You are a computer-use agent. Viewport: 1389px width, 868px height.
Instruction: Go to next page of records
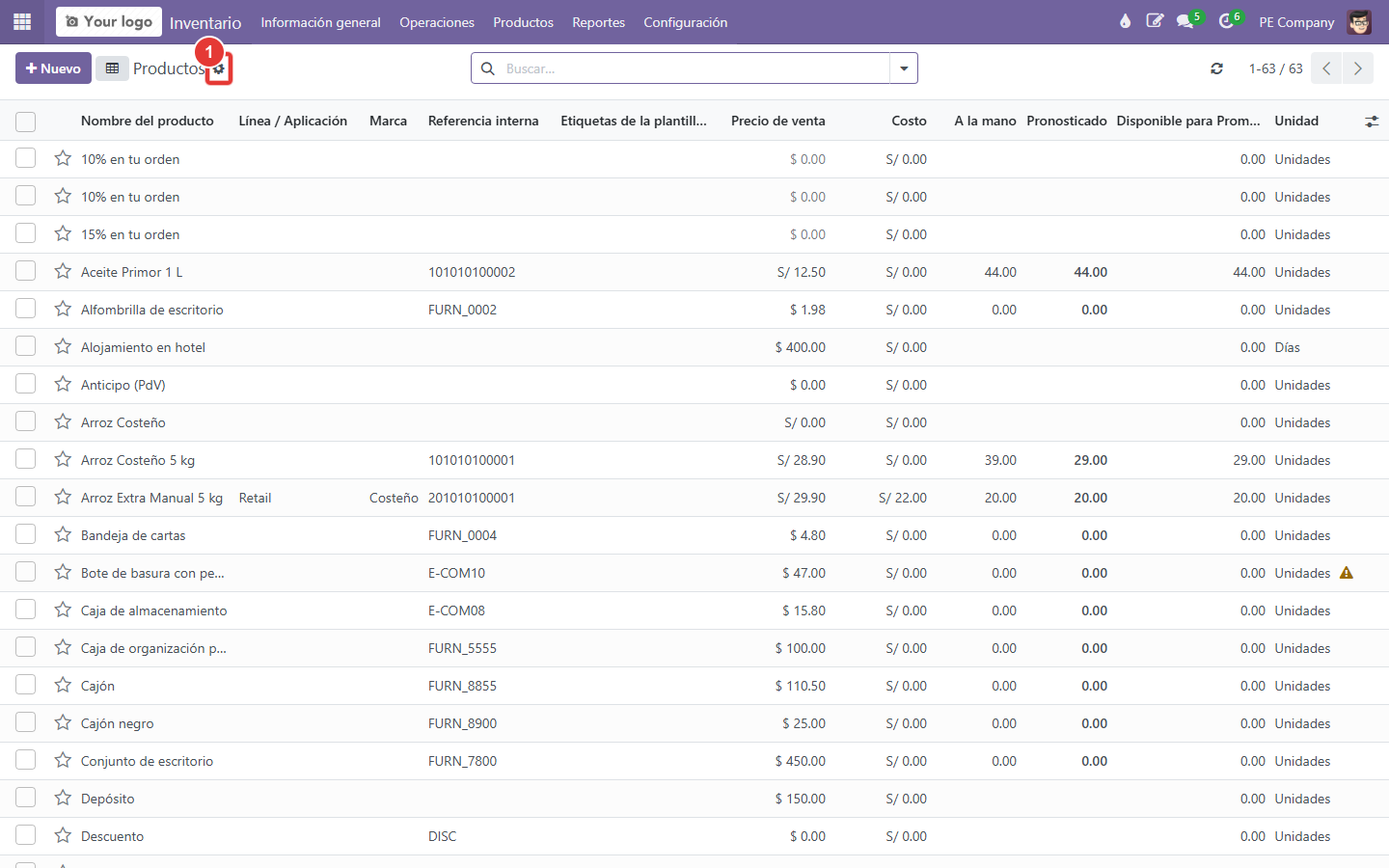click(1358, 68)
